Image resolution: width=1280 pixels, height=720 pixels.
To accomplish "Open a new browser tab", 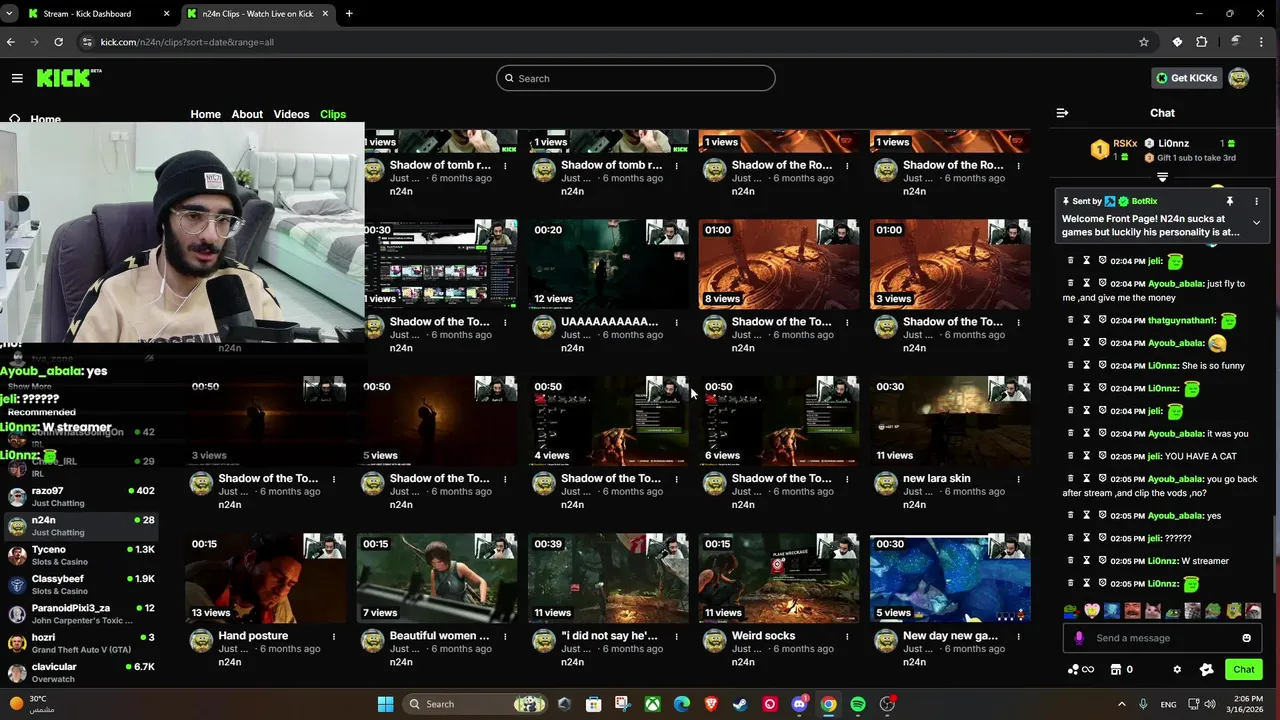I will 349,14.
